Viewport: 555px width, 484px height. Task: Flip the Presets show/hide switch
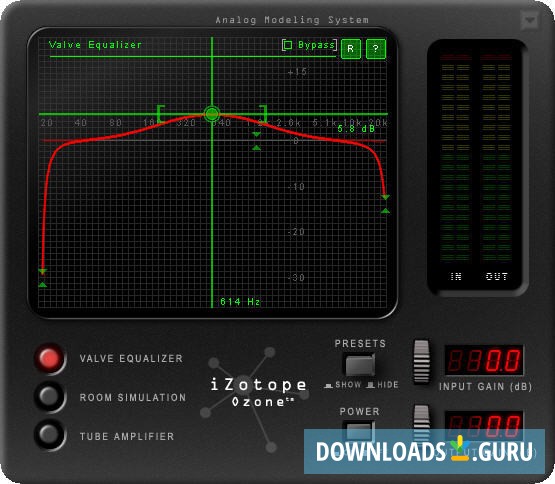(360, 365)
